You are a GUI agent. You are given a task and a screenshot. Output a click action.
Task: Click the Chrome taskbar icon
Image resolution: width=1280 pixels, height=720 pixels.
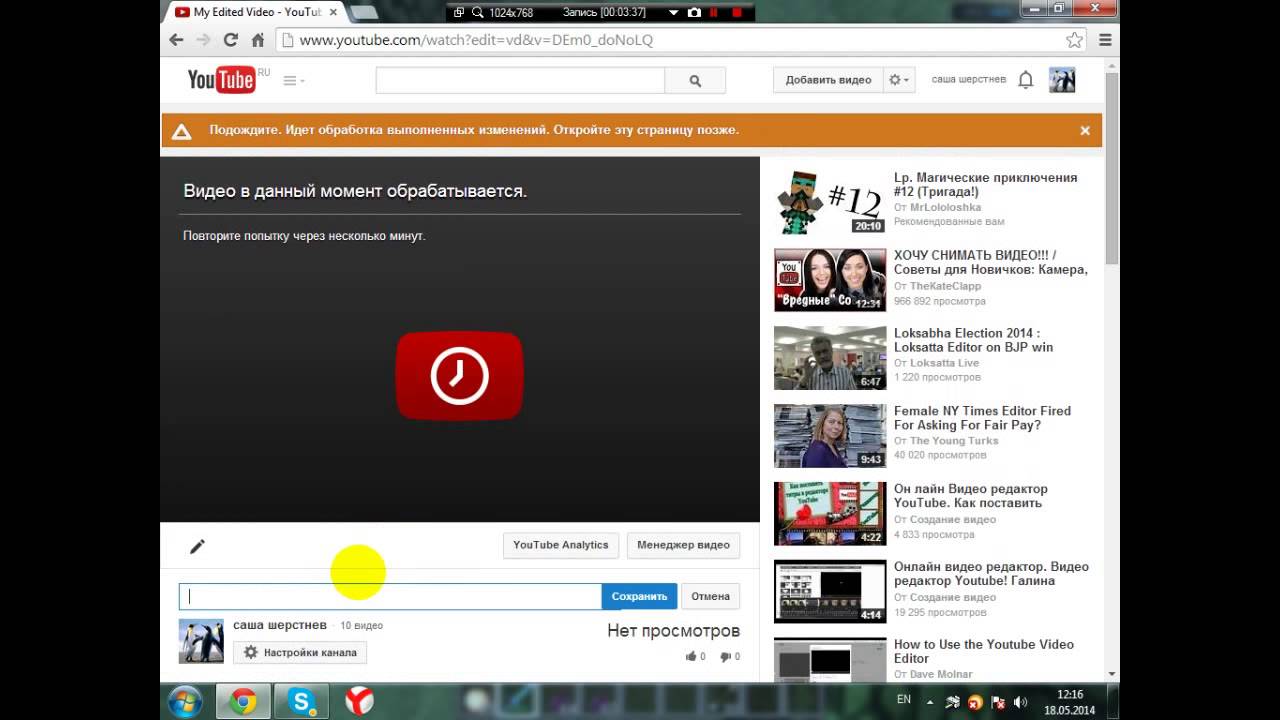click(243, 701)
